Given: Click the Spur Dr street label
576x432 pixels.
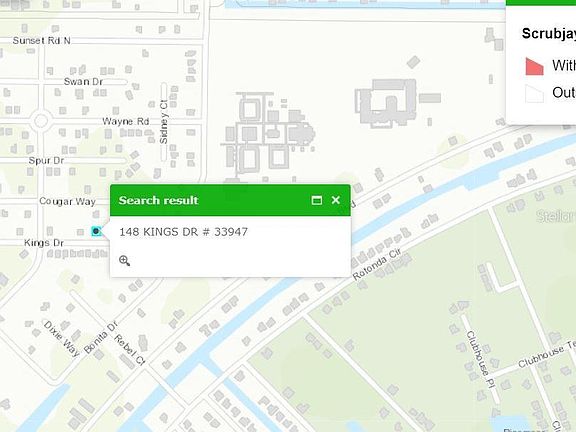Looking at the screenshot, I should (x=46, y=161).
